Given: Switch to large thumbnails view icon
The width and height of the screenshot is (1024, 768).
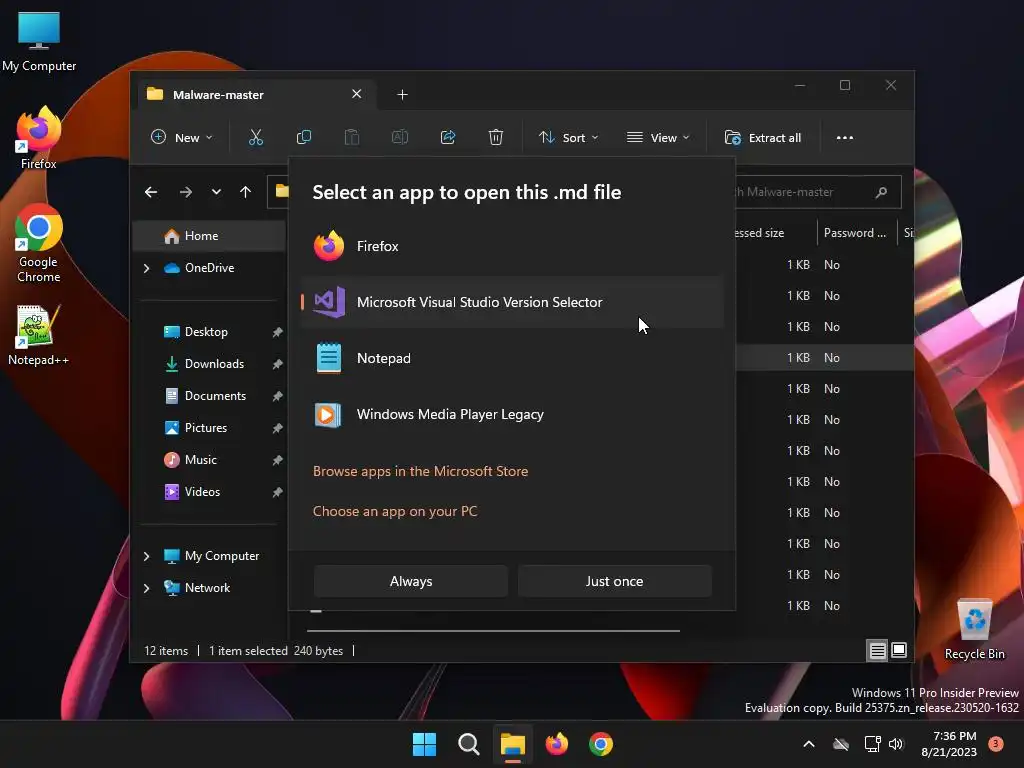Looking at the screenshot, I should 899,650.
